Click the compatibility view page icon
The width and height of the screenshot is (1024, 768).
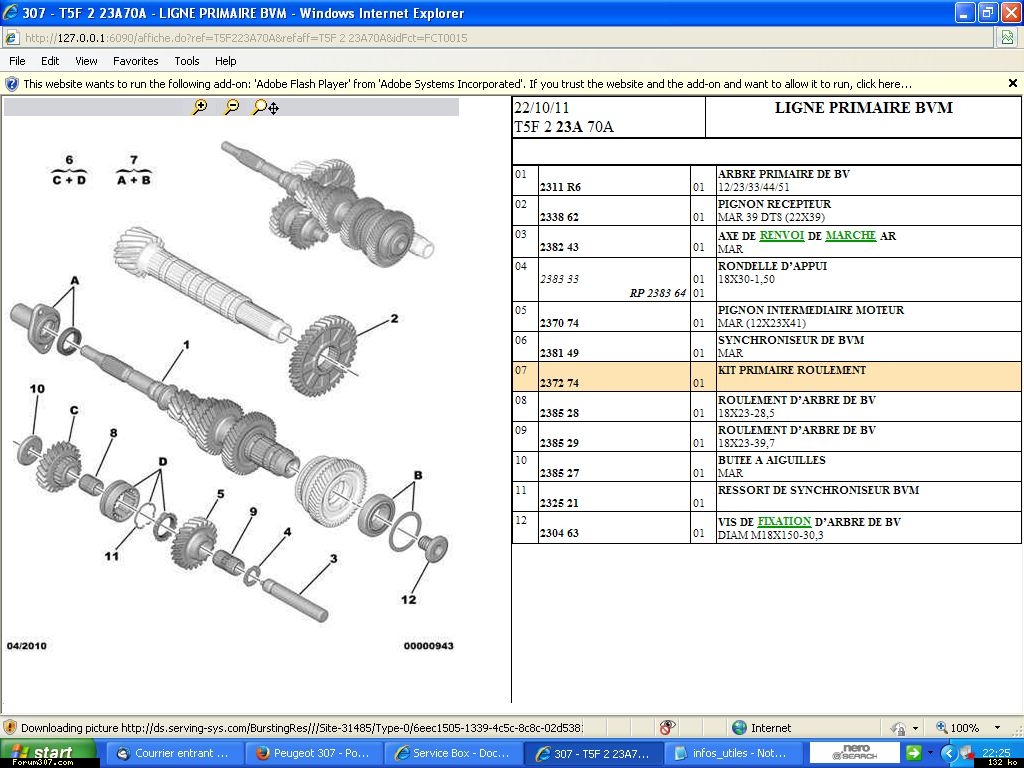click(1008, 38)
